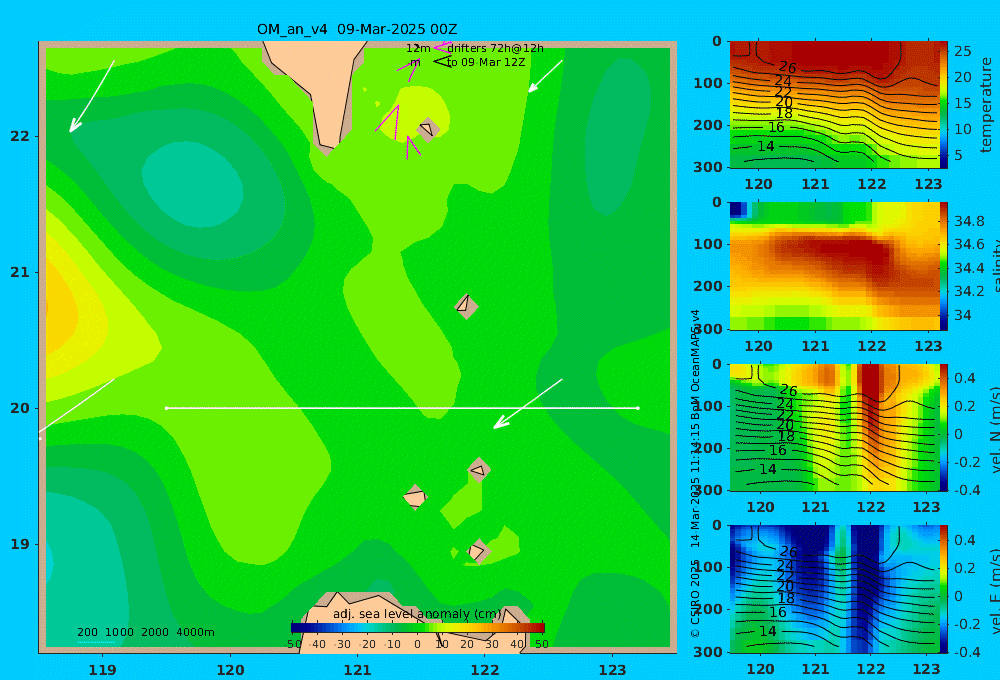Screen dimensions: 1000x680
Task: Click depth label 200 on the temperature panel
Action: [708, 125]
